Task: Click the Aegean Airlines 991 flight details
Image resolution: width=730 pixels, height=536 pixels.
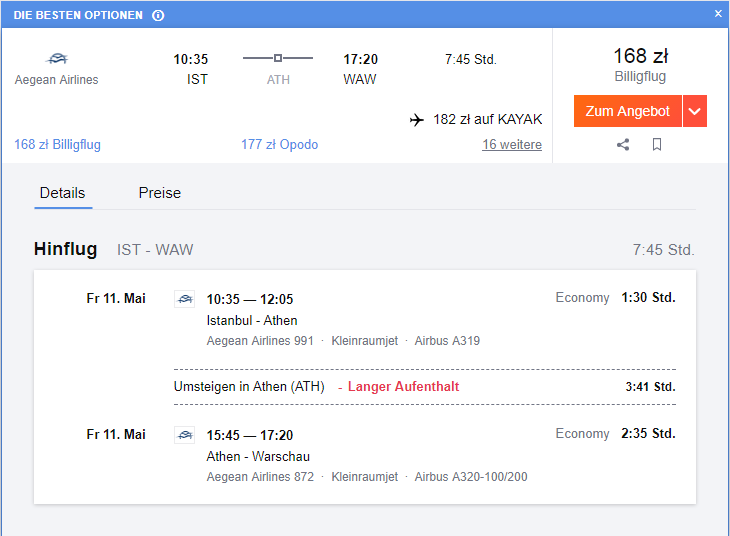Action: click(260, 341)
